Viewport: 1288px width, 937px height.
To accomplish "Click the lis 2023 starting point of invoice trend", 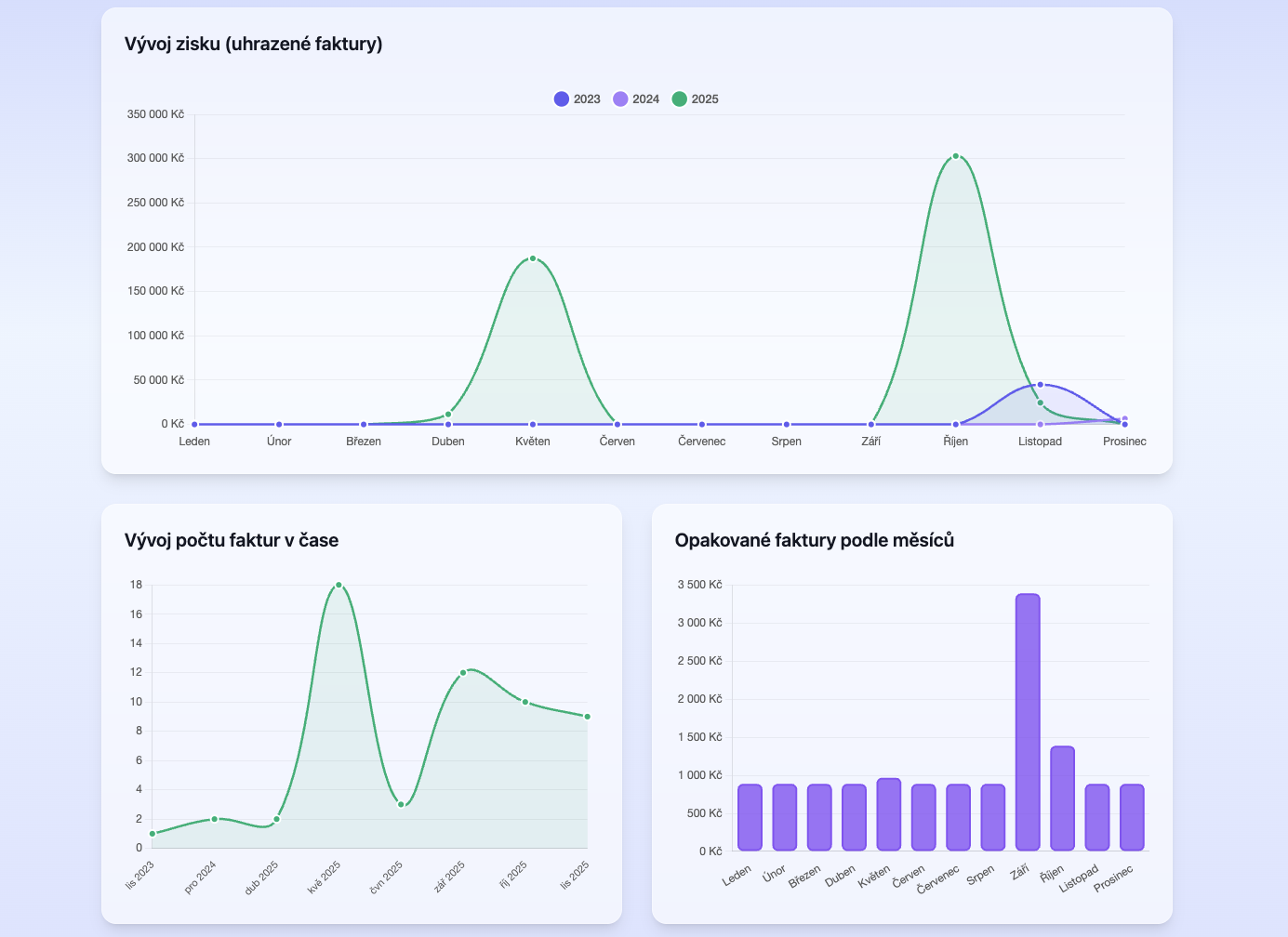I will pyautogui.click(x=152, y=834).
